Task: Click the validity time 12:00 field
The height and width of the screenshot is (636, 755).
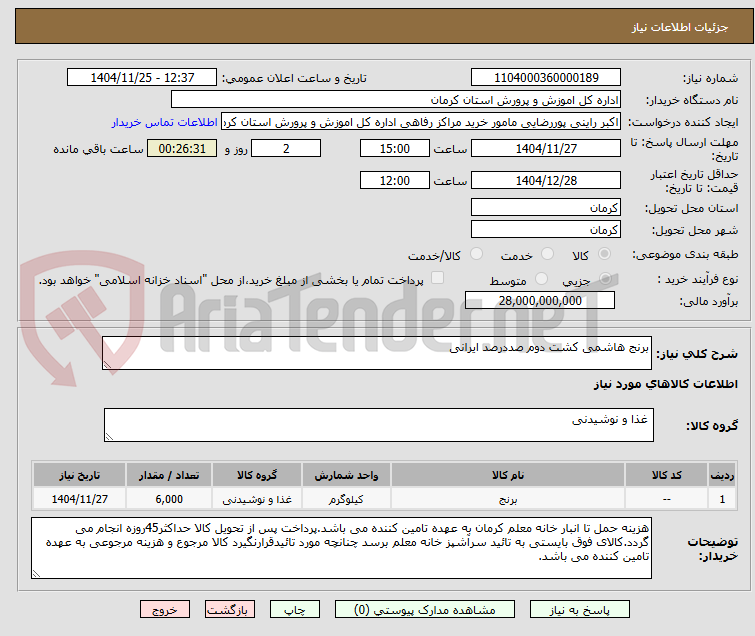Action: [x=395, y=180]
